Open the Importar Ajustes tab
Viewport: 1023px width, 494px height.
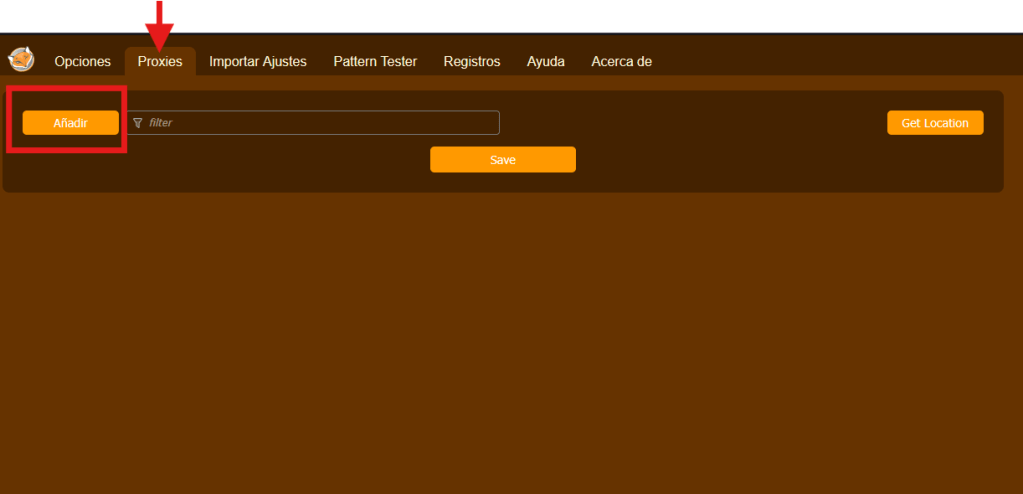(x=258, y=62)
